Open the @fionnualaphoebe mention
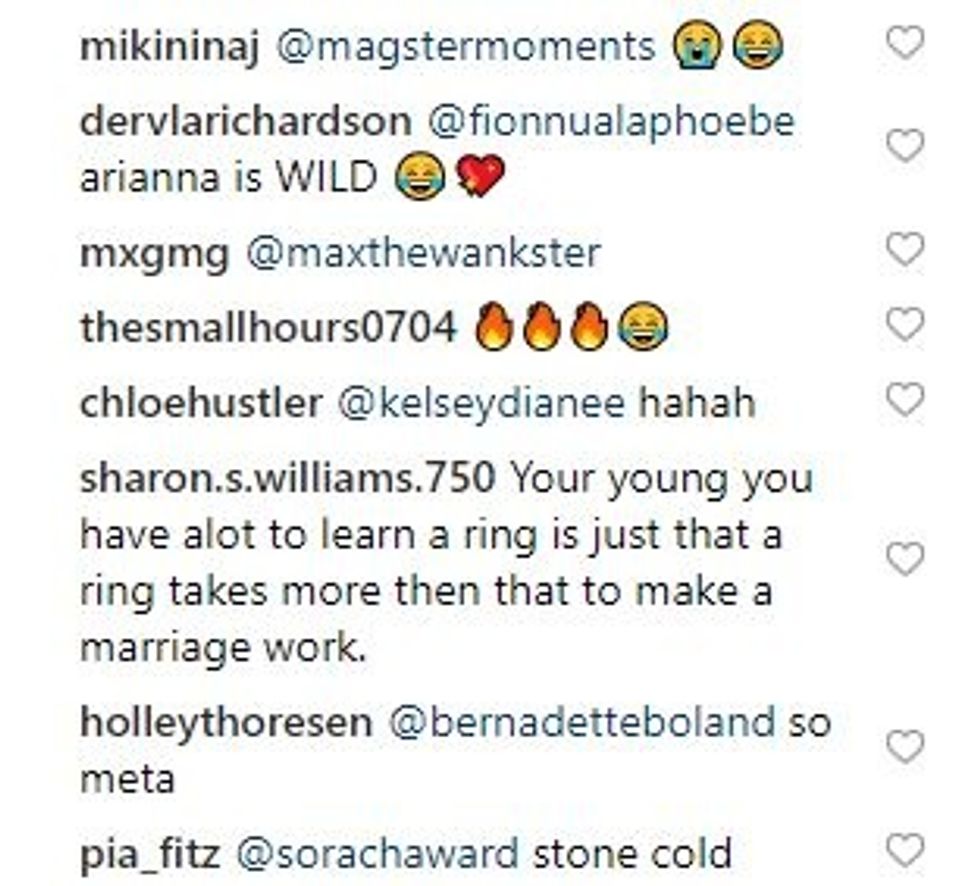This screenshot has width=980, height=886. pyautogui.click(x=610, y=123)
